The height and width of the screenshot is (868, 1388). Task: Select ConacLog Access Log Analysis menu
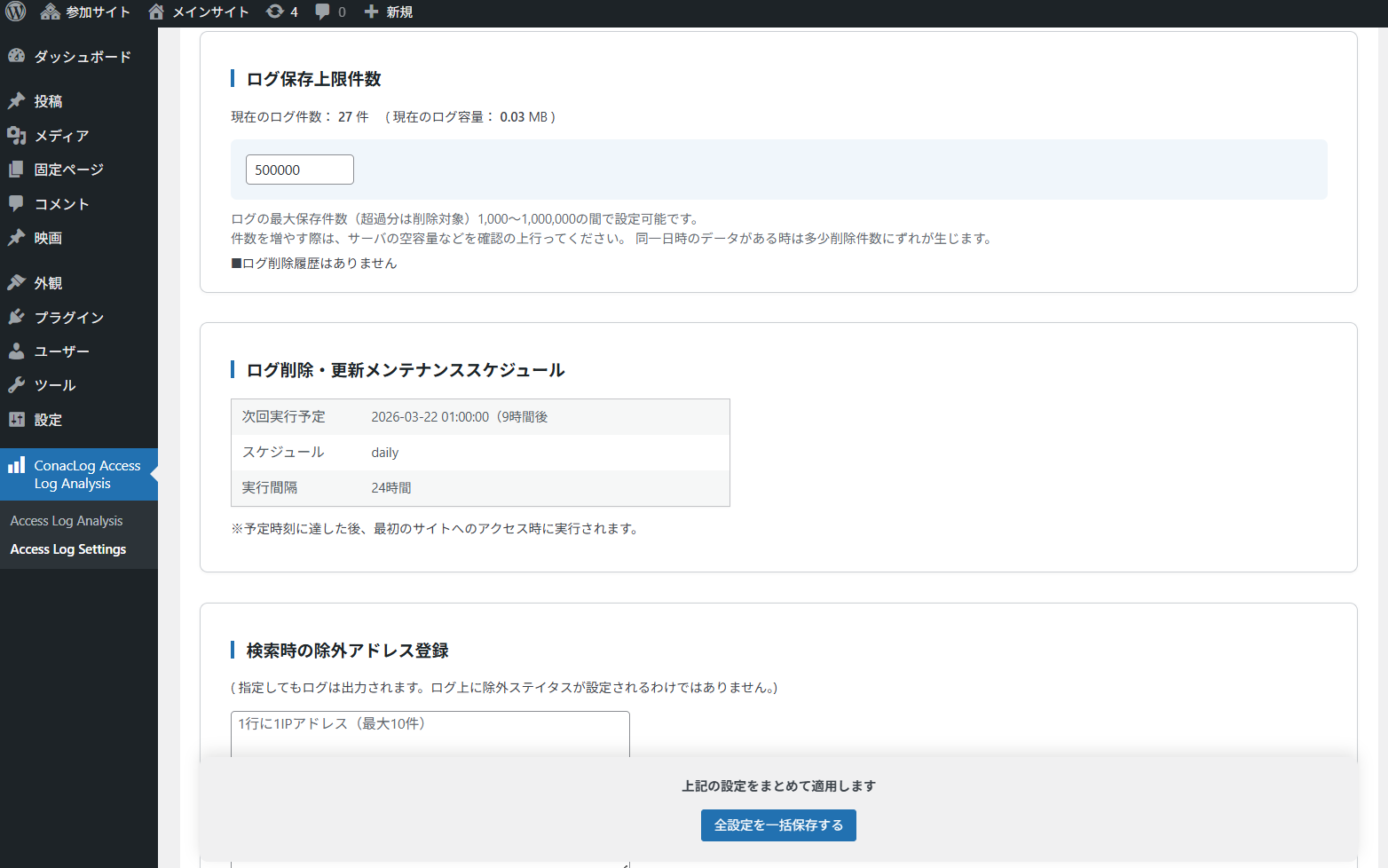(x=79, y=474)
